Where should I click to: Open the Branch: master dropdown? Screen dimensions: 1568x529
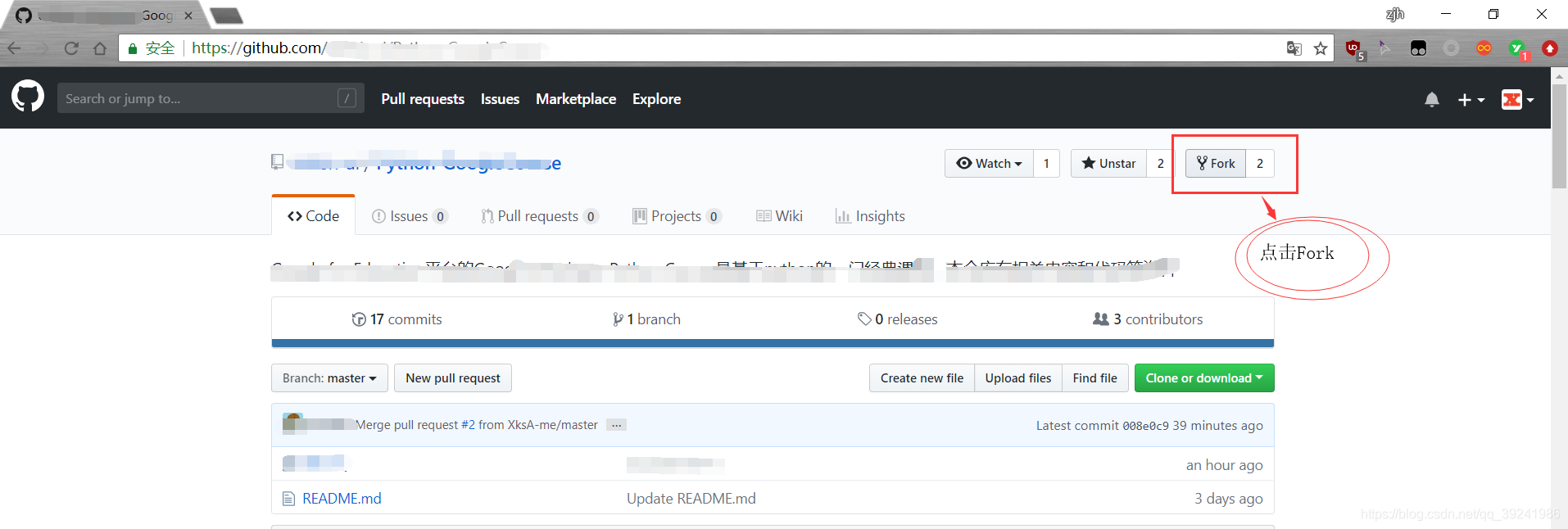(x=329, y=378)
